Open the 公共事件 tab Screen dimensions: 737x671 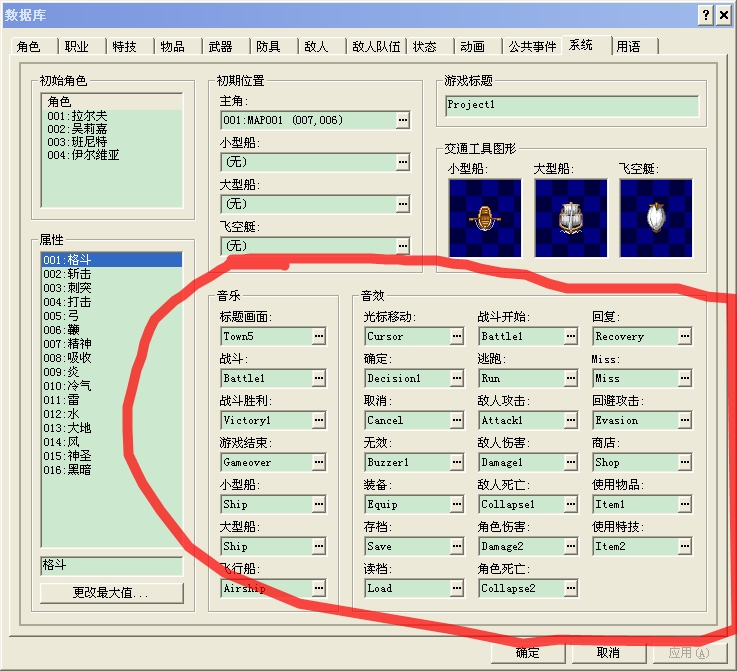pos(532,46)
